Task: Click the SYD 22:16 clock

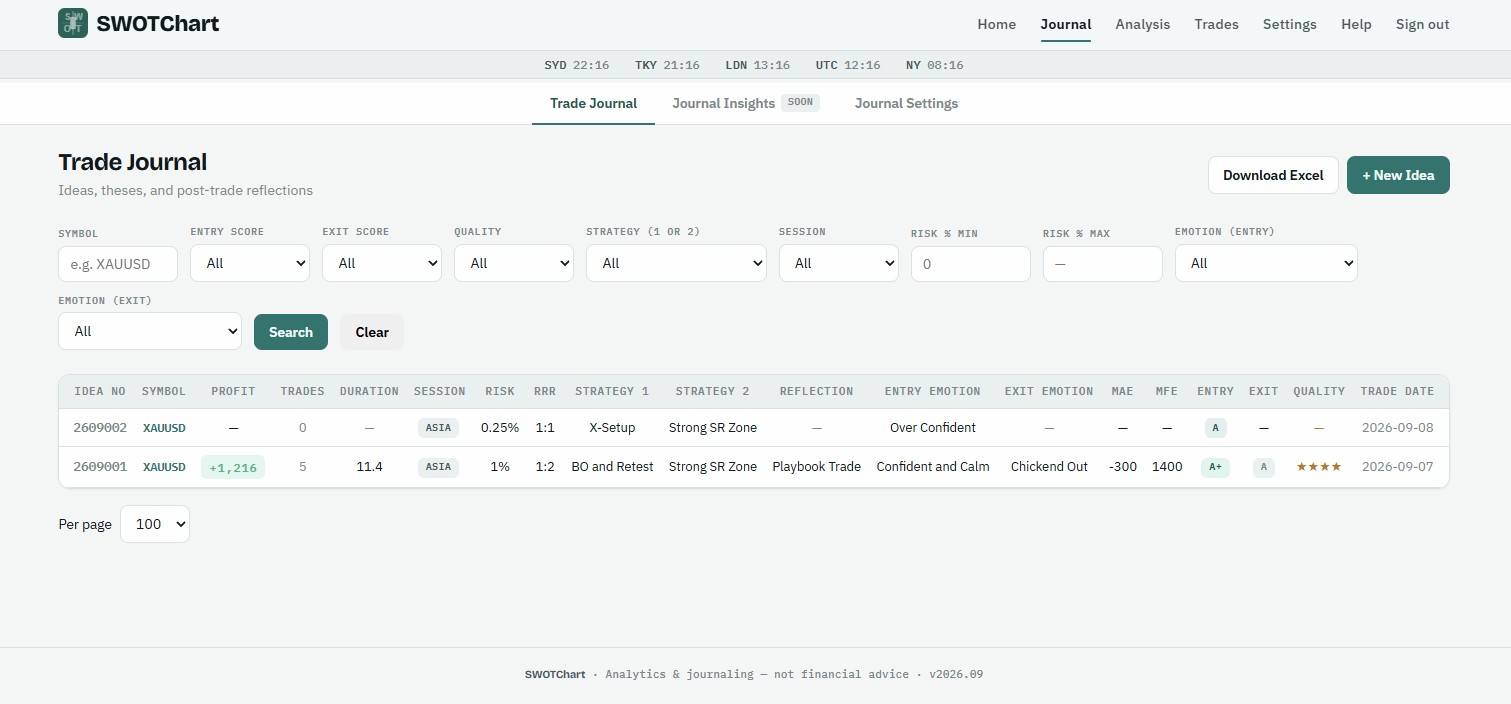Action: point(576,65)
